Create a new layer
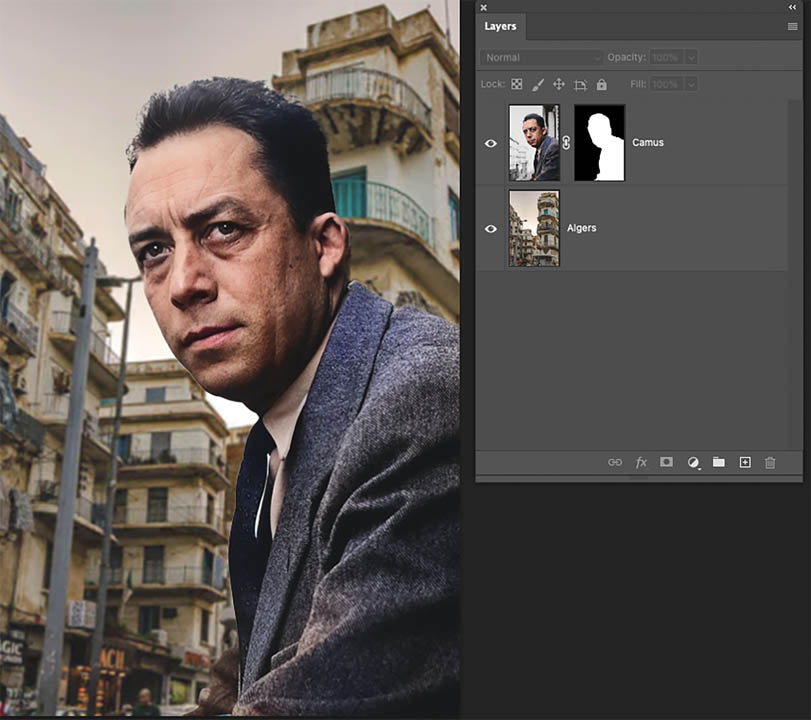 (x=745, y=462)
